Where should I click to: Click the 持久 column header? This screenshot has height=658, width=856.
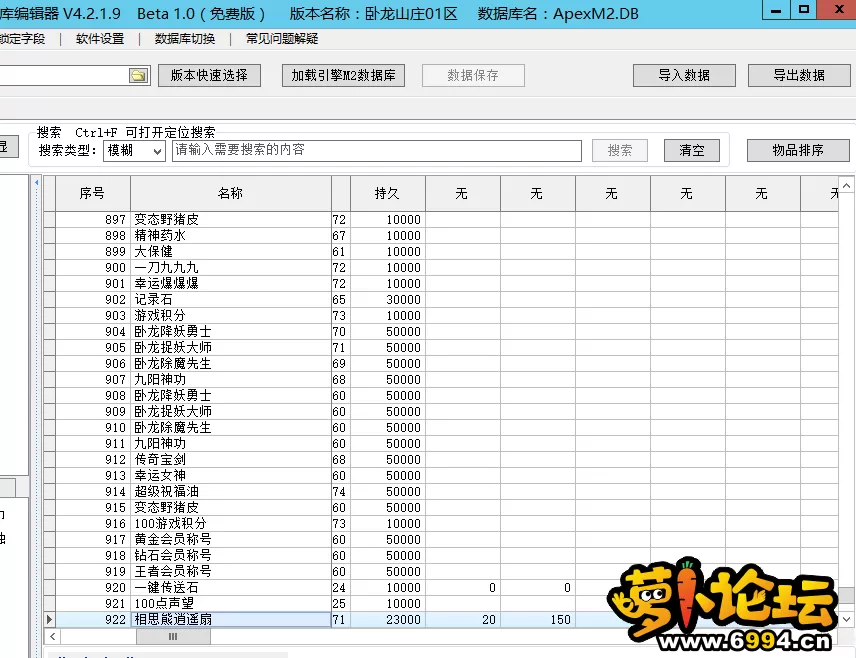[387, 193]
